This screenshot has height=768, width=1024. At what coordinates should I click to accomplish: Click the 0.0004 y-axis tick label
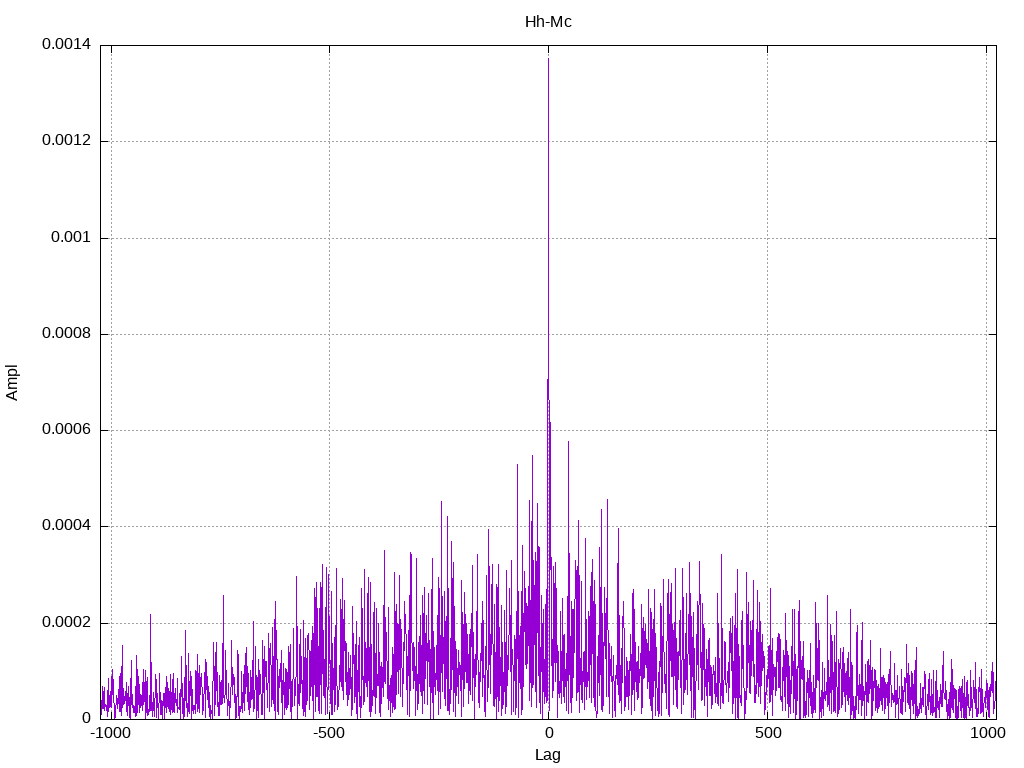(x=67, y=526)
